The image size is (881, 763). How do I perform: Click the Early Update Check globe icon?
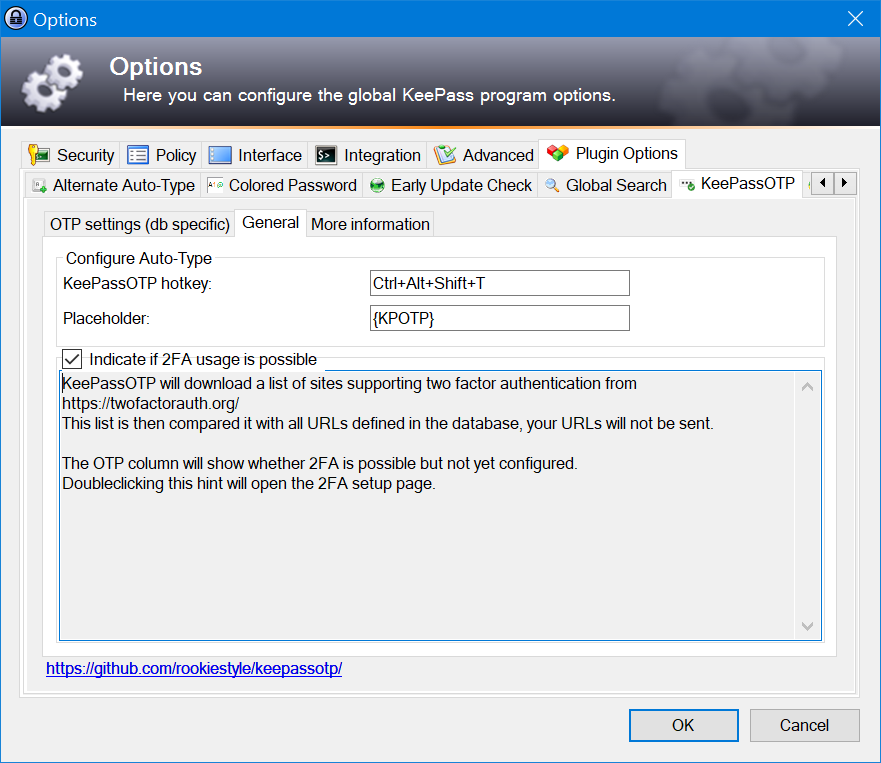tap(378, 185)
